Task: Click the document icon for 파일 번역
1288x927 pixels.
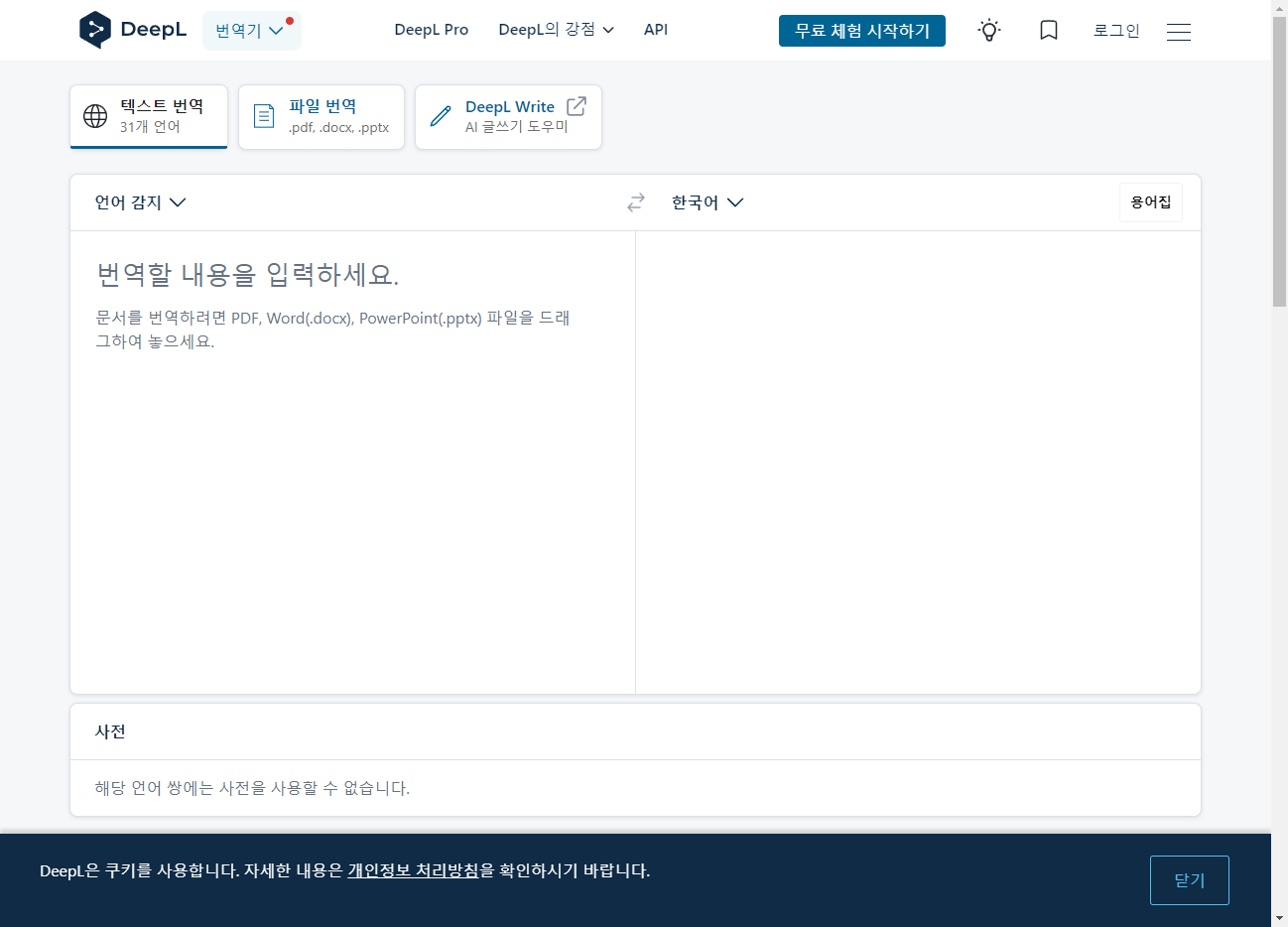Action: click(264, 116)
